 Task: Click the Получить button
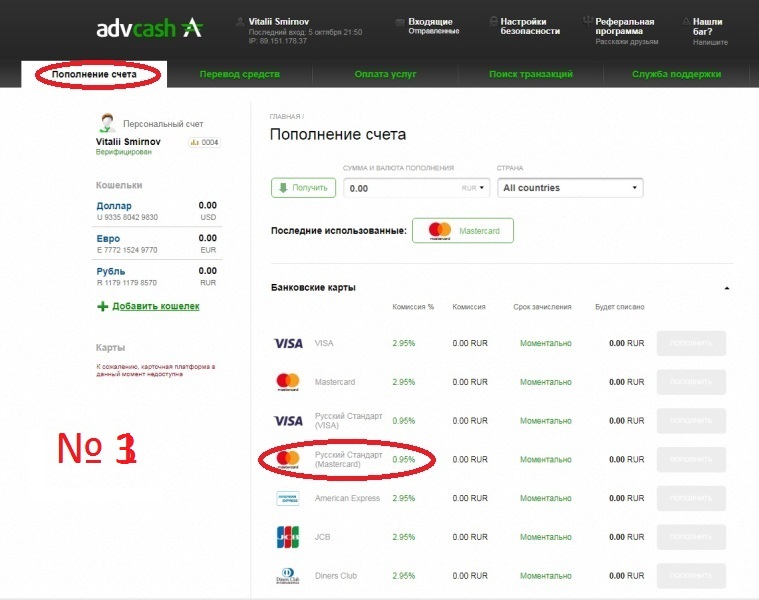[303, 188]
